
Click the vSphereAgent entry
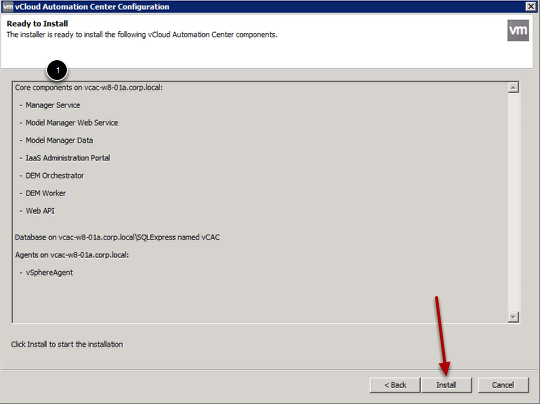[x=49, y=272]
